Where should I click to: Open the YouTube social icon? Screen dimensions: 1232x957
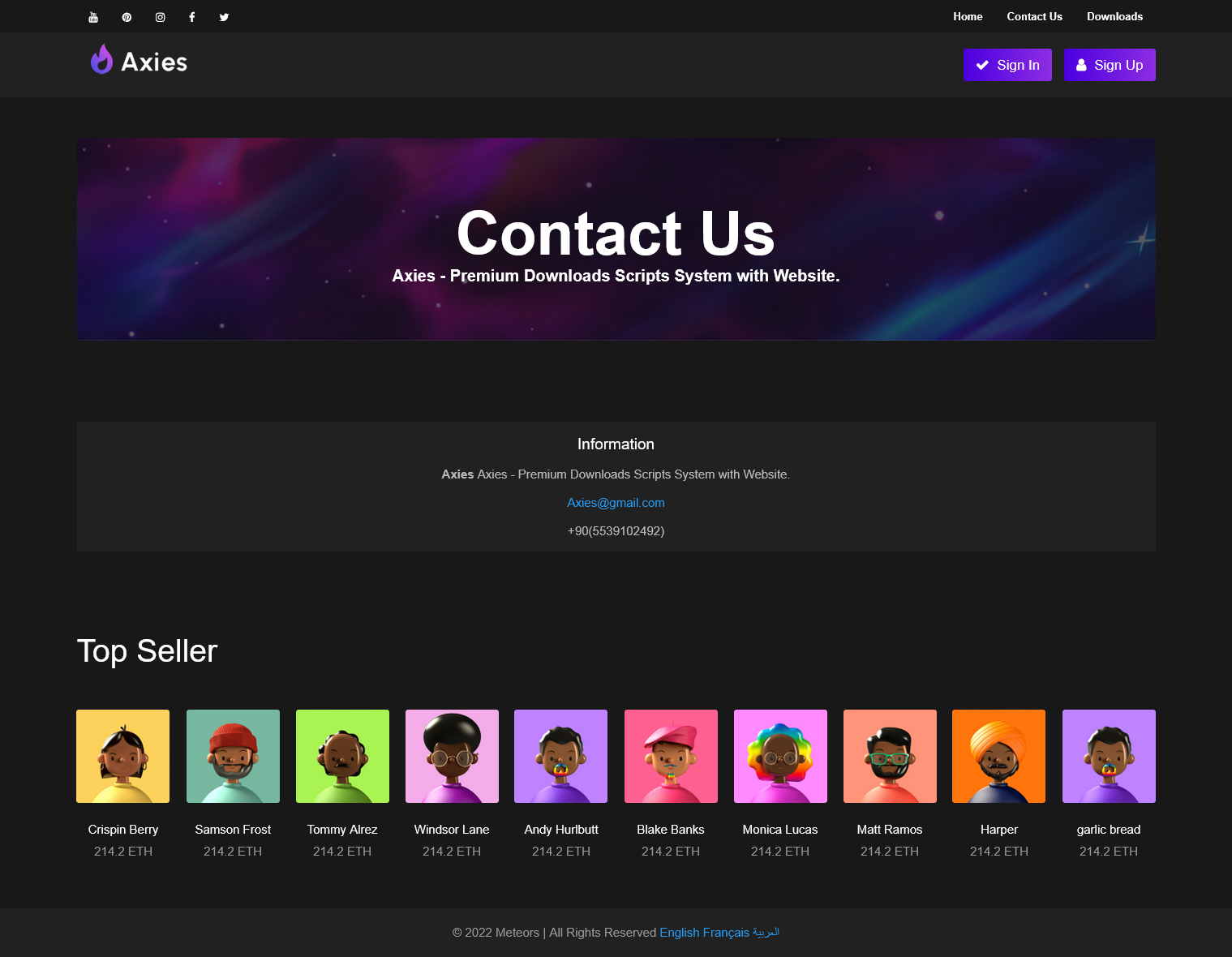pyautogui.click(x=93, y=16)
